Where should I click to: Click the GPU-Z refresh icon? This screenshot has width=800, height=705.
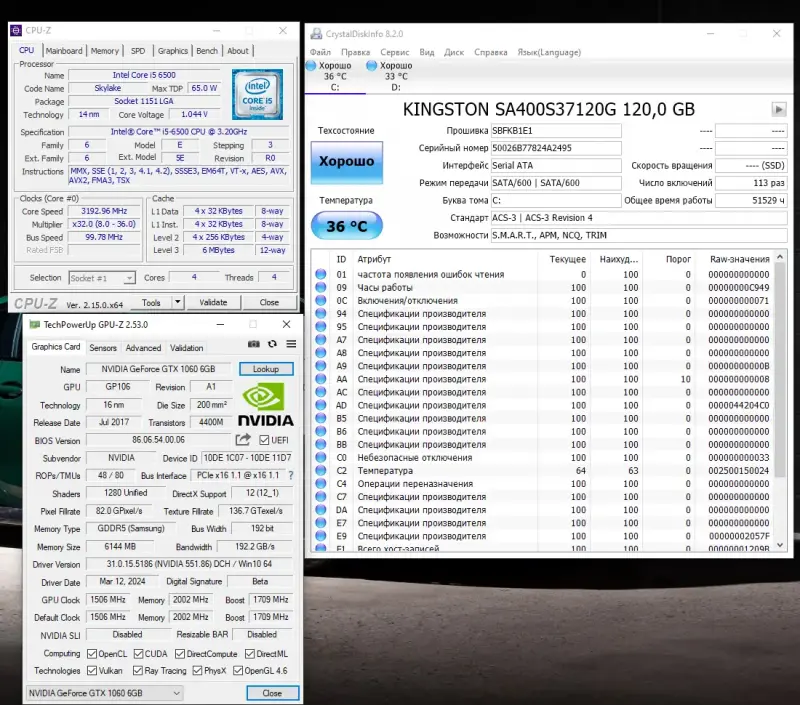point(272,344)
